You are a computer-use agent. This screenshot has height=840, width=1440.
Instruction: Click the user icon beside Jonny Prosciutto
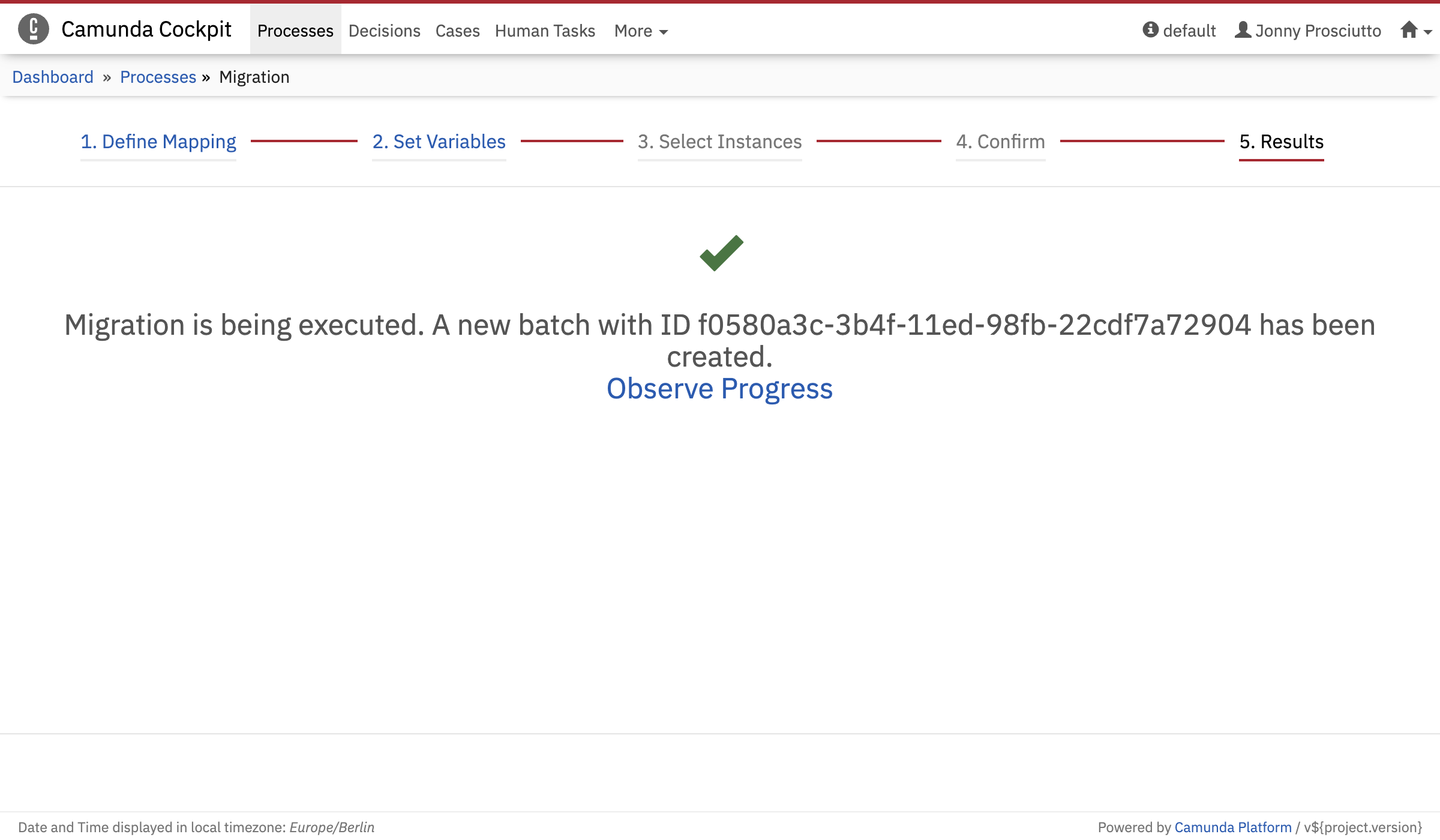[1243, 29]
